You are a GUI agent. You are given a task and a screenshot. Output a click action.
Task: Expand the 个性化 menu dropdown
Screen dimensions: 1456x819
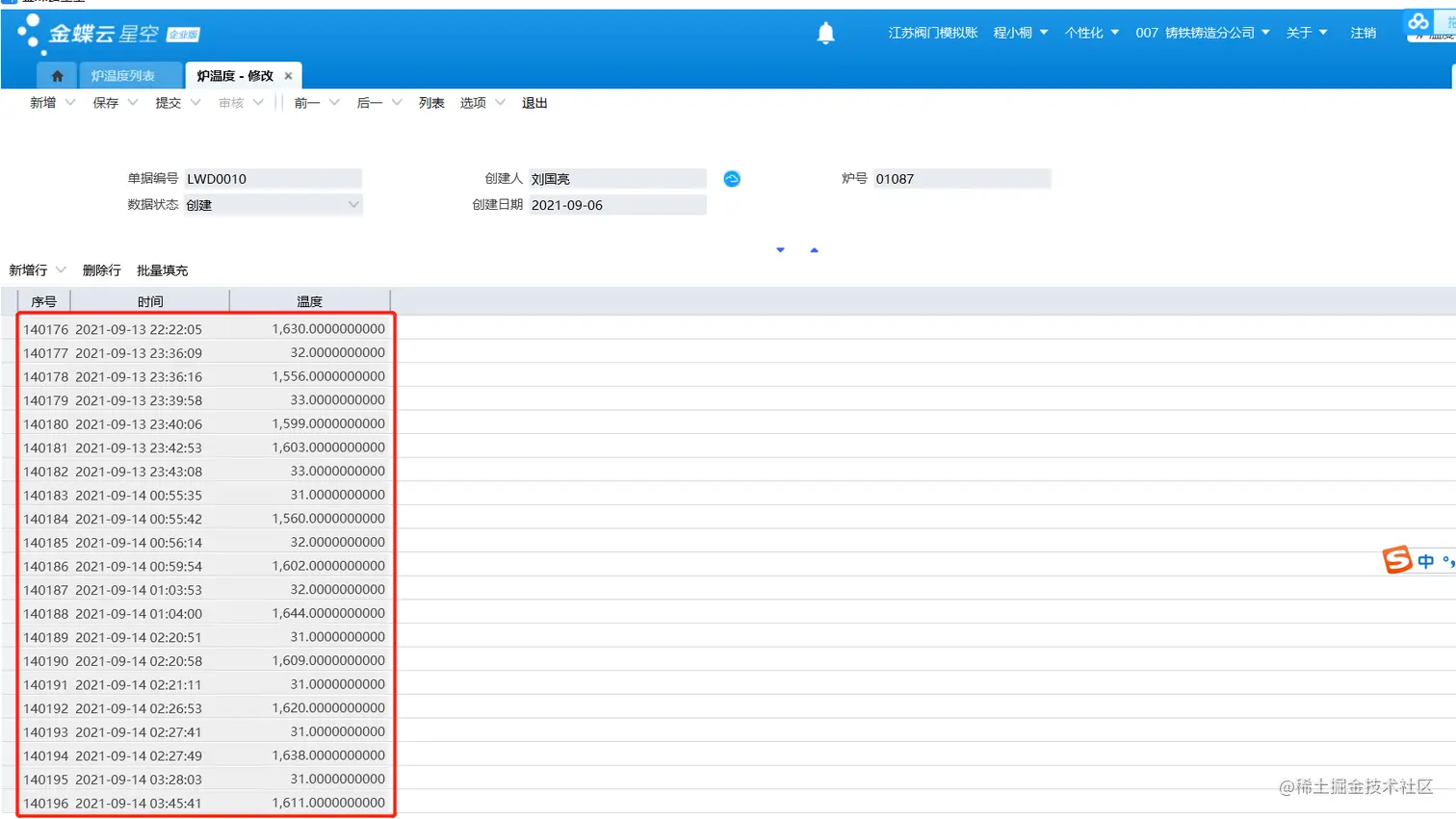1091,32
